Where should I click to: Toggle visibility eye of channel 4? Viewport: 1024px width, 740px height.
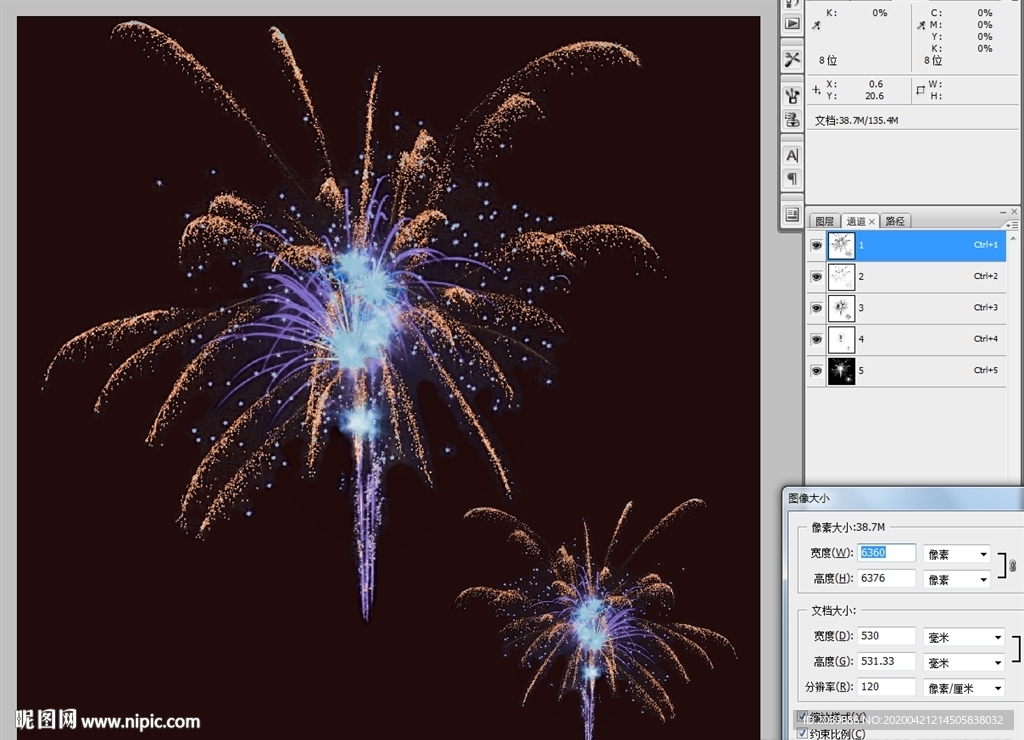816,340
